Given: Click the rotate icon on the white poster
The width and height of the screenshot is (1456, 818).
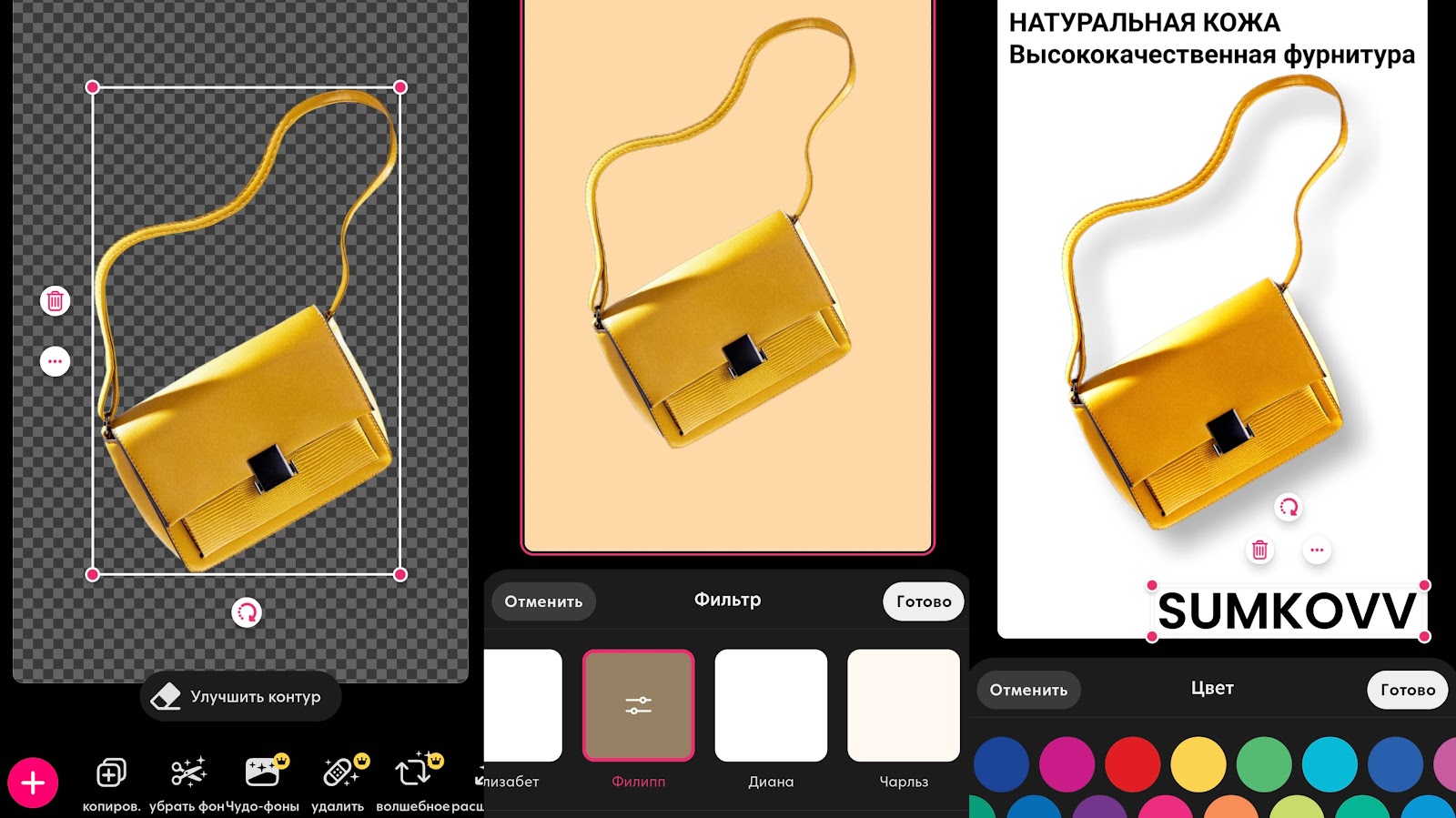Looking at the screenshot, I should coord(1289,507).
